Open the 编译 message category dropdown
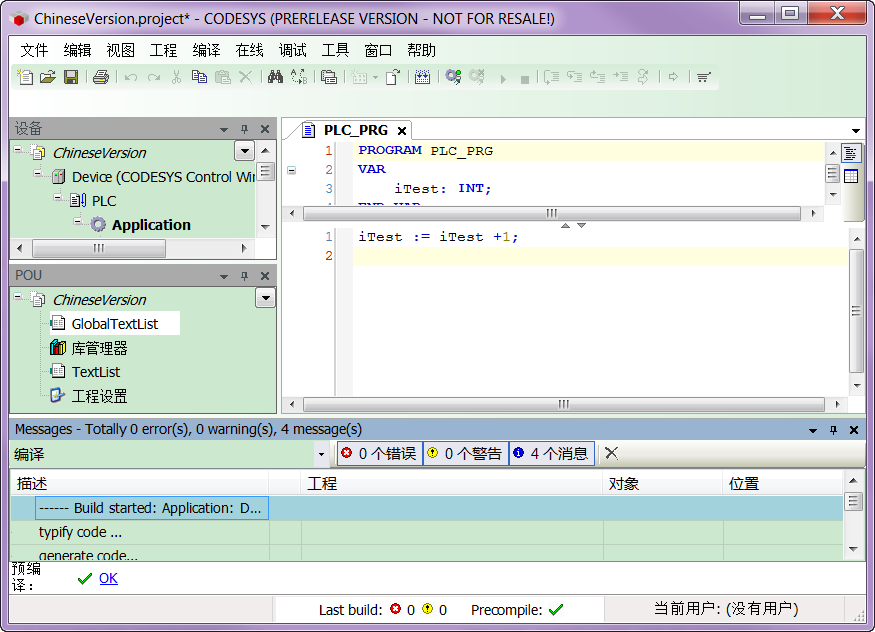Viewport: 875px width, 632px height. (x=321, y=454)
